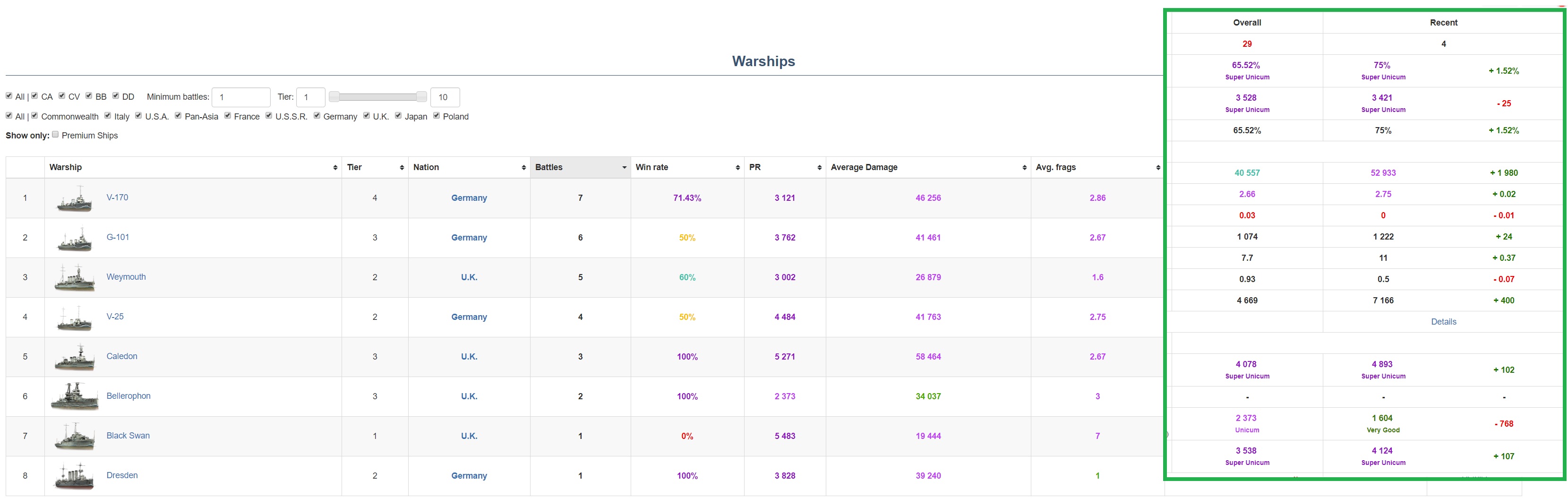Click the 7 166 recent stat value
The image size is (1568, 498).
point(1383,300)
